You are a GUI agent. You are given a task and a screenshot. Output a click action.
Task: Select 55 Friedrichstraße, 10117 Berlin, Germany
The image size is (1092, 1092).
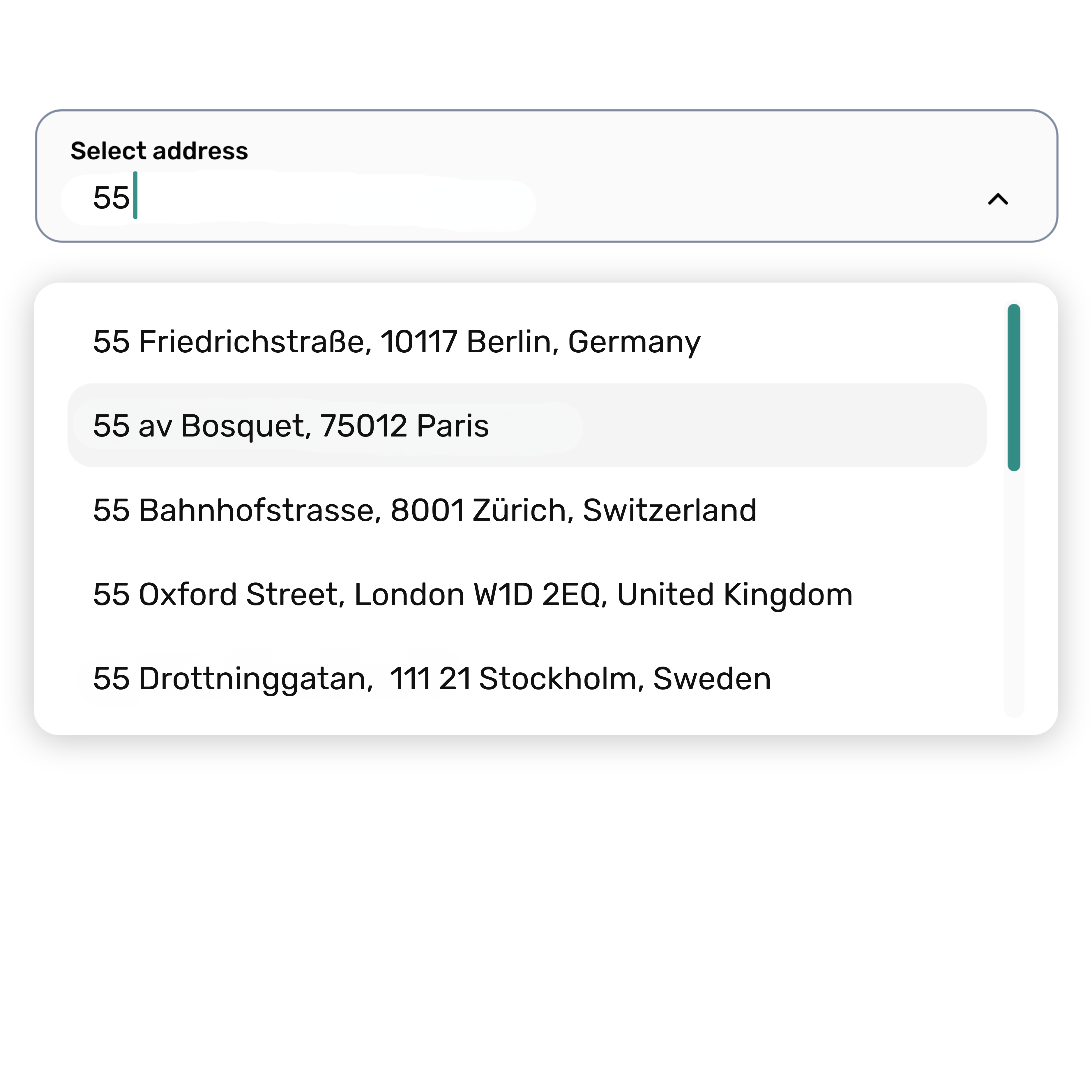pyautogui.click(x=396, y=341)
